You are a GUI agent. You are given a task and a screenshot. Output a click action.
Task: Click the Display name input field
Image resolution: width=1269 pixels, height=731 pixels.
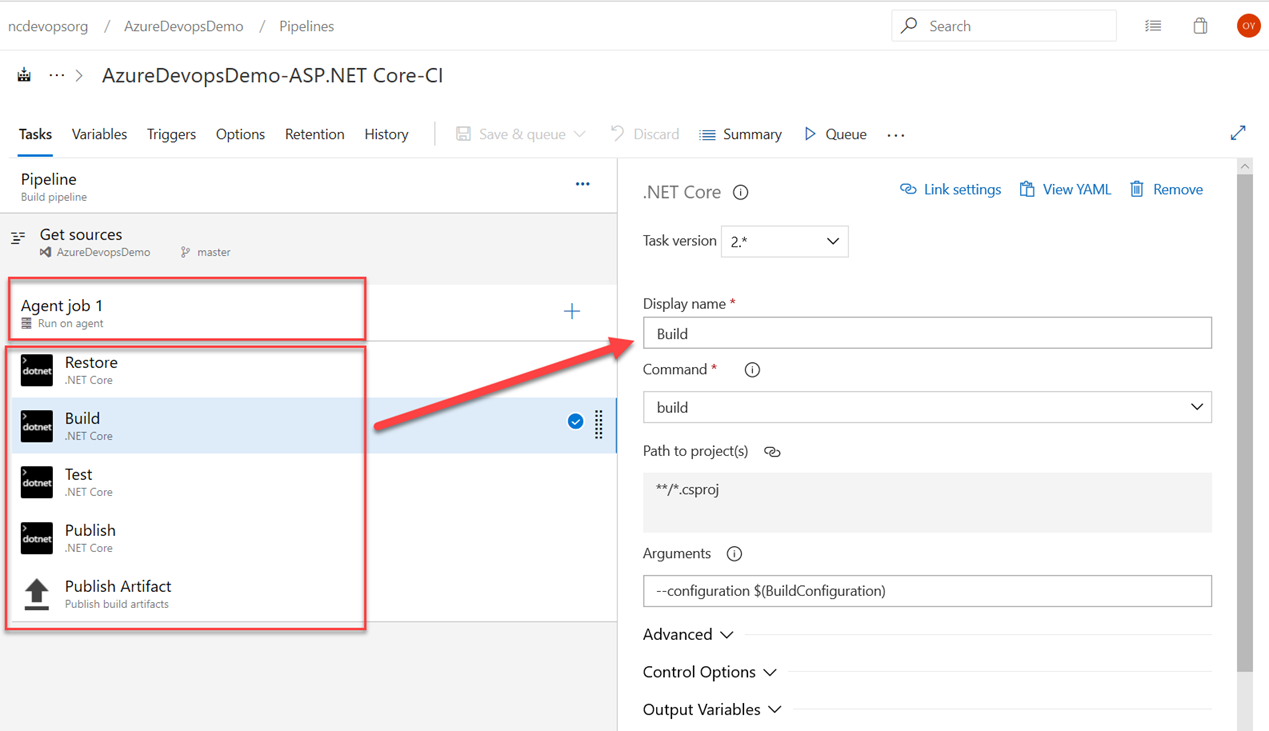tap(927, 333)
